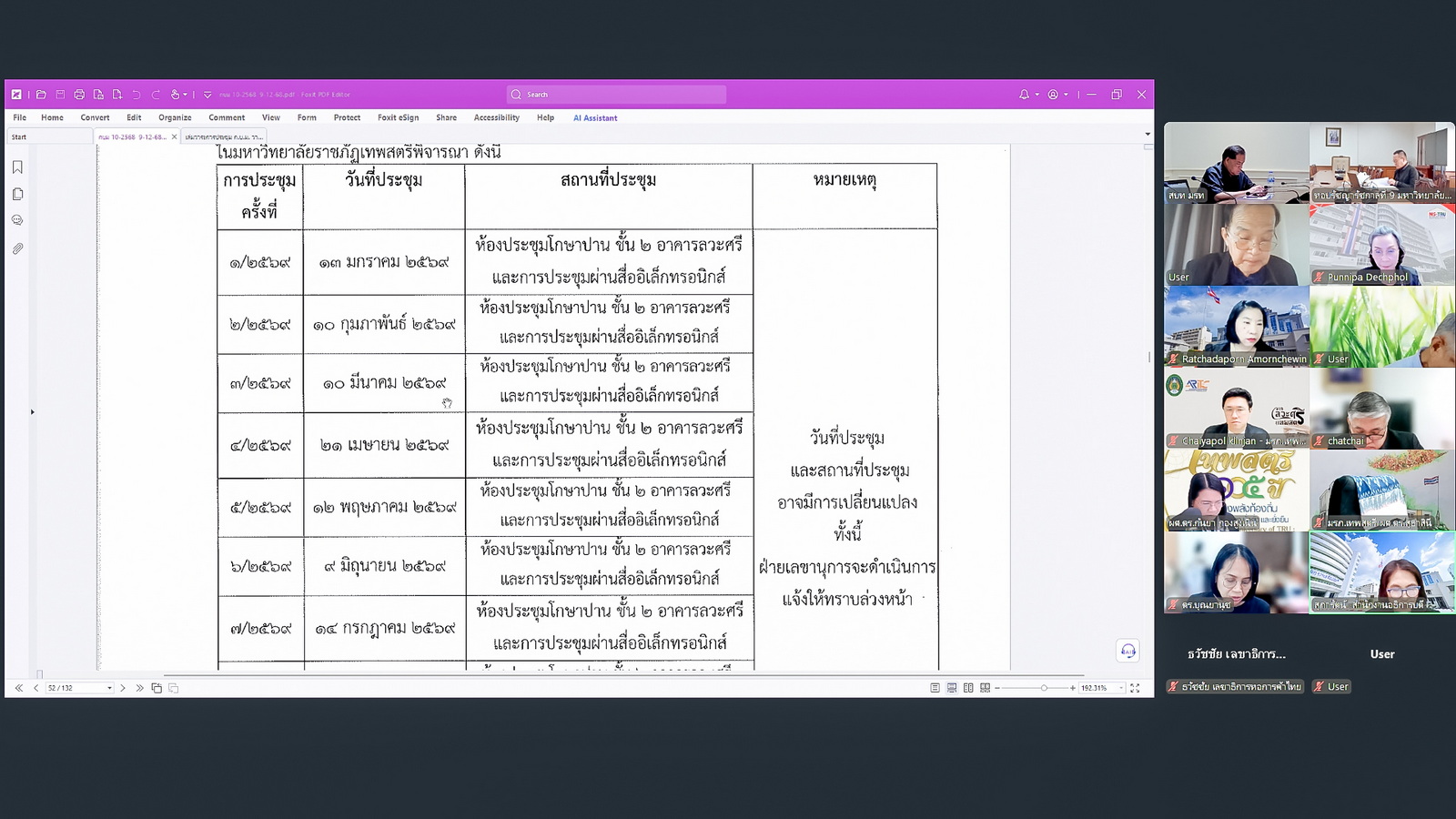Go to the last page
Viewport: 1456px width, 819px height.
[139, 688]
